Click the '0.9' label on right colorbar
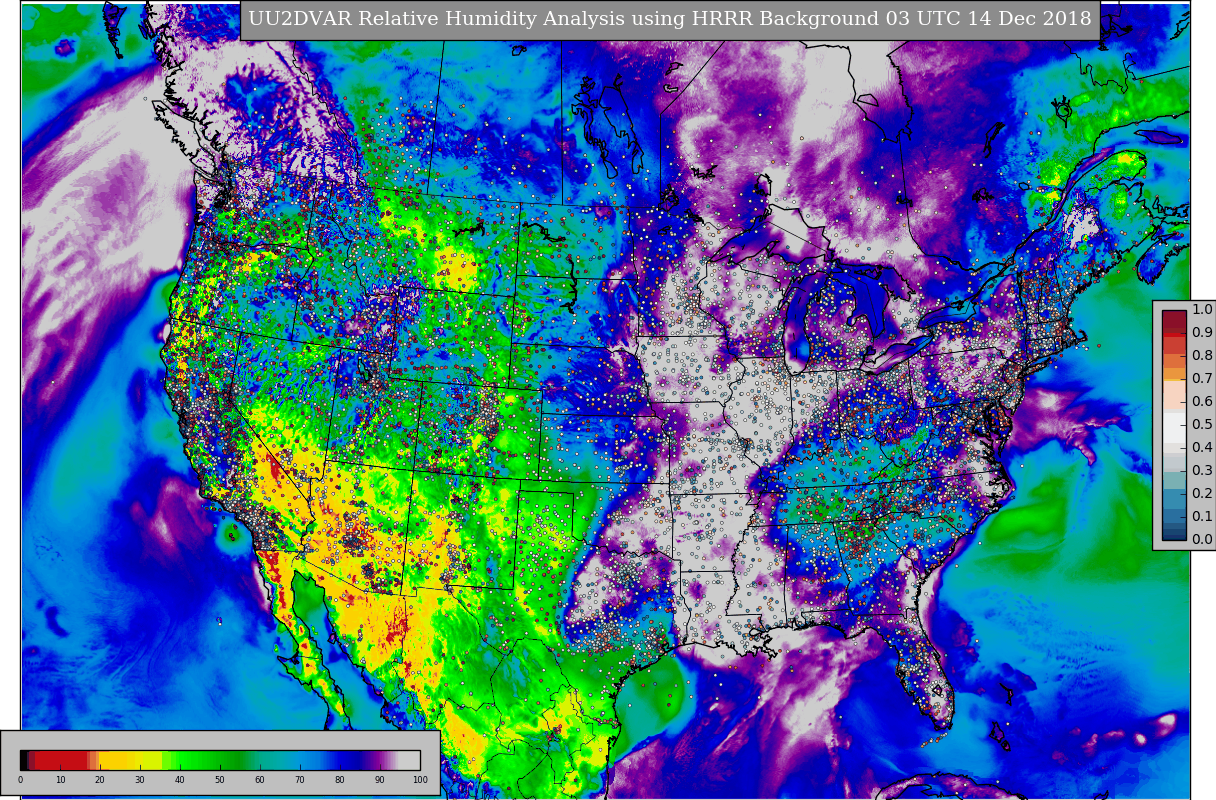Viewport: 1216px width, 800px height. [x=1202, y=332]
